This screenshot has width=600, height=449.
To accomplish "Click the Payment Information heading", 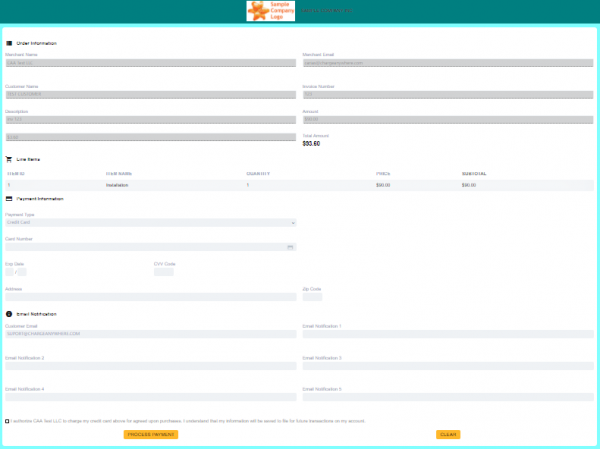I will 40,199.
